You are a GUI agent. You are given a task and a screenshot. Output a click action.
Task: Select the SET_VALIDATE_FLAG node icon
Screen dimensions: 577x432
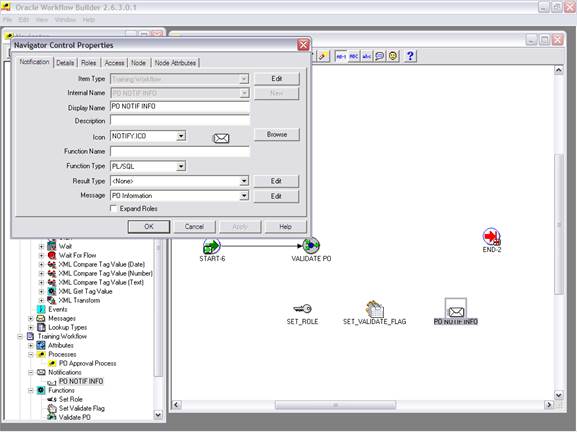pos(375,309)
